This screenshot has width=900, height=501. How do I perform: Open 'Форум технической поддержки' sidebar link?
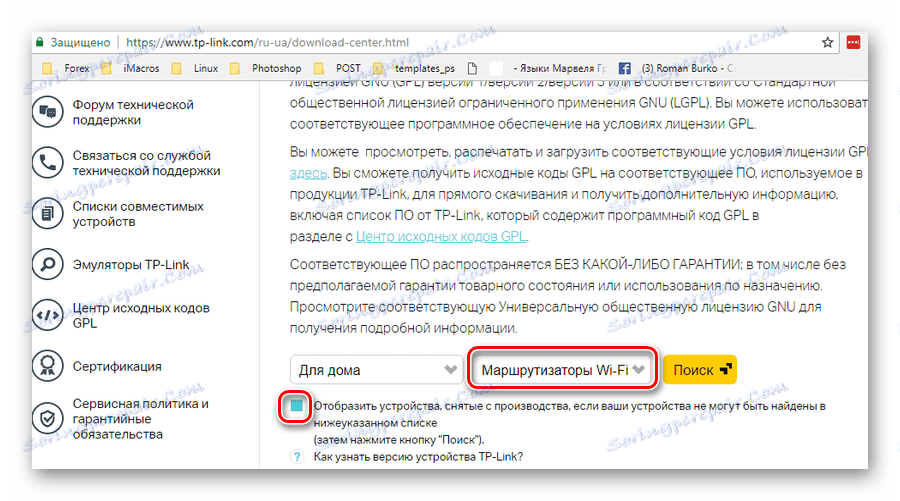click(133, 112)
